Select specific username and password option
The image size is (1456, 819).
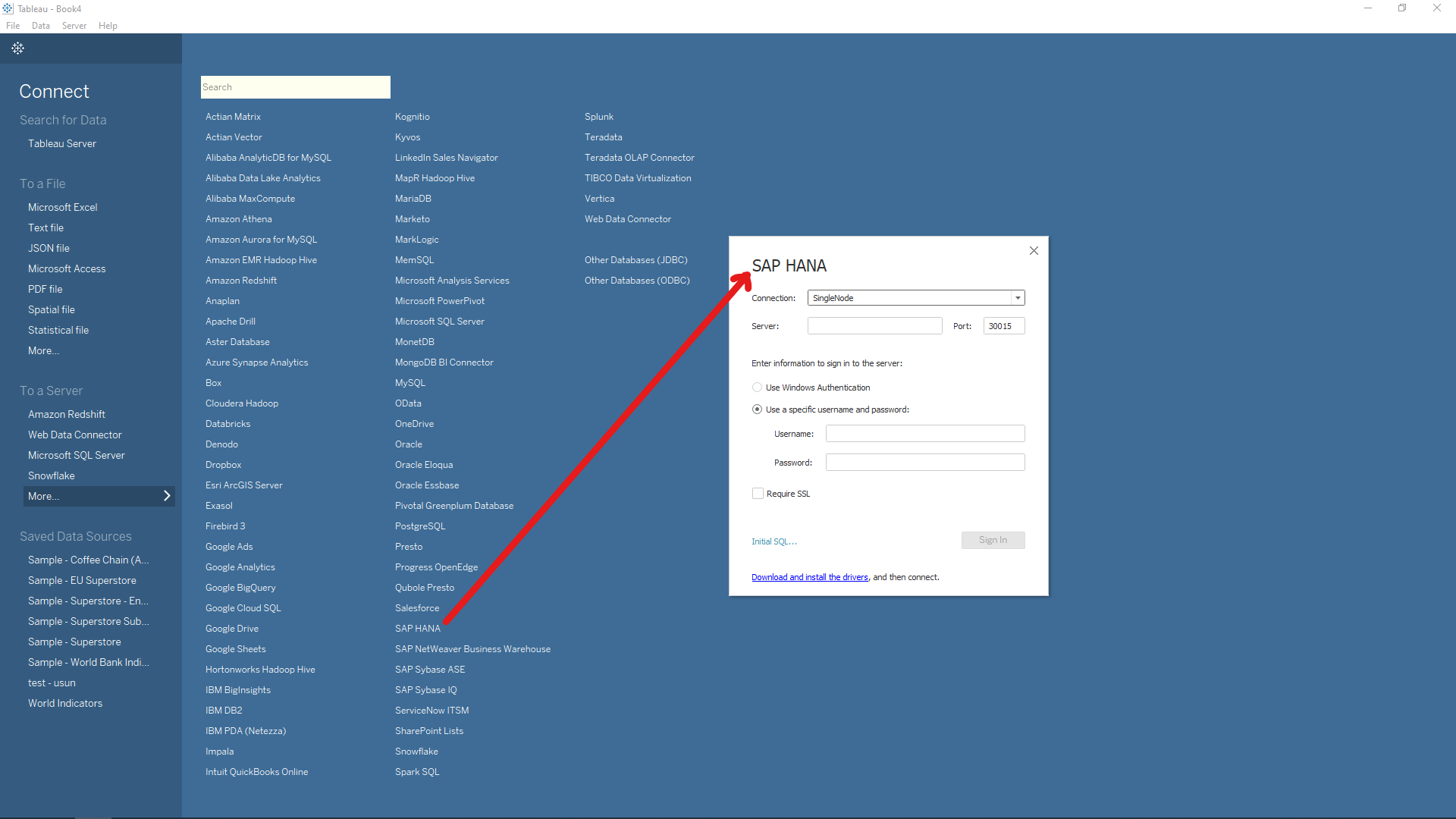pos(757,409)
